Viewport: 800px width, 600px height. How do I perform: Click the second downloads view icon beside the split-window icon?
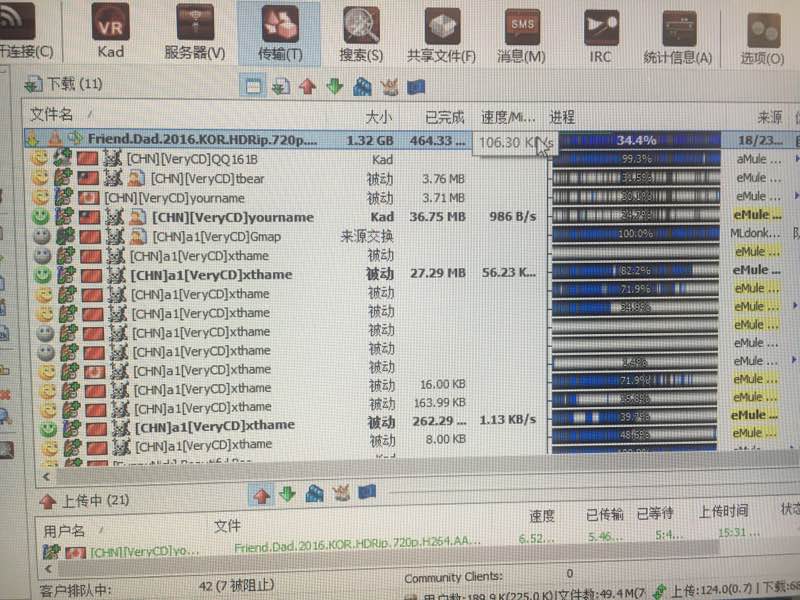(281, 86)
